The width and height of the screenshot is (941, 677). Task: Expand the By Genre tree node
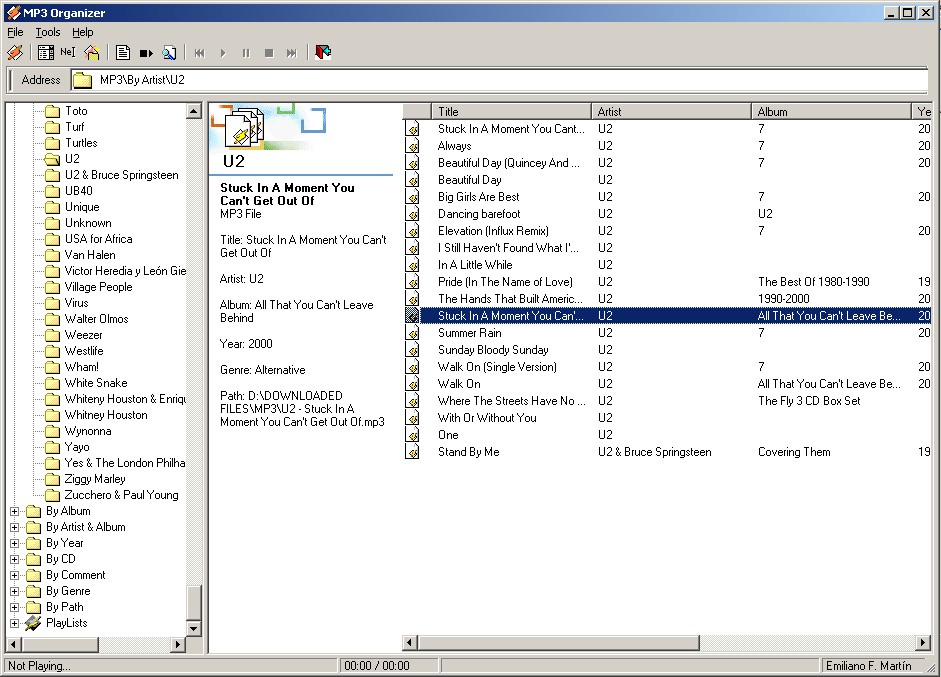[x=15, y=591]
